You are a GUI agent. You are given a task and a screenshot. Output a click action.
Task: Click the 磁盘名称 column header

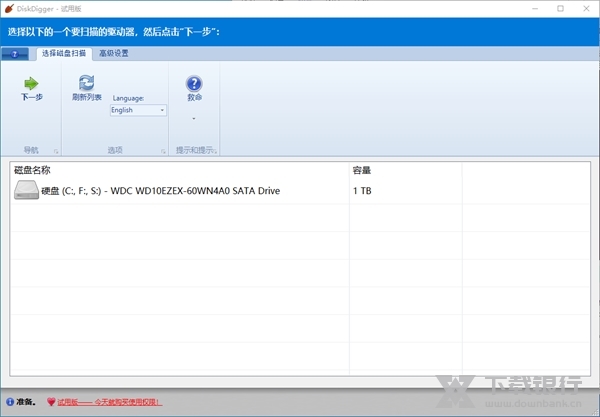coord(32,170)
